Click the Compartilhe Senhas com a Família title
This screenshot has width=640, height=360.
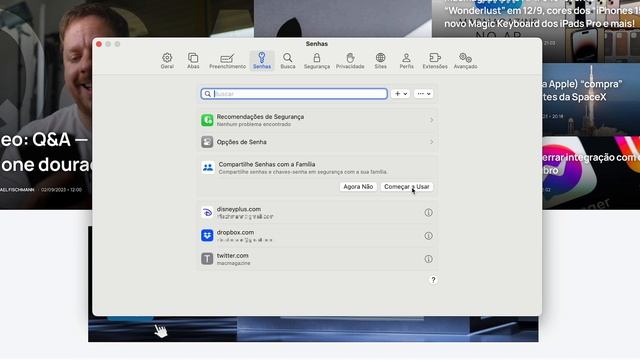pyautogui.click(x=267, y=164)
